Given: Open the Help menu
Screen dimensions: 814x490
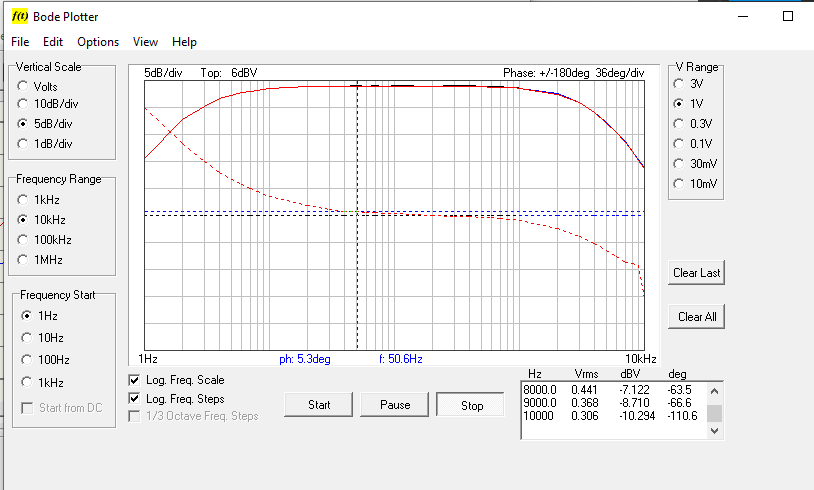Looking at the screenshot, I should tap(184, 42).
